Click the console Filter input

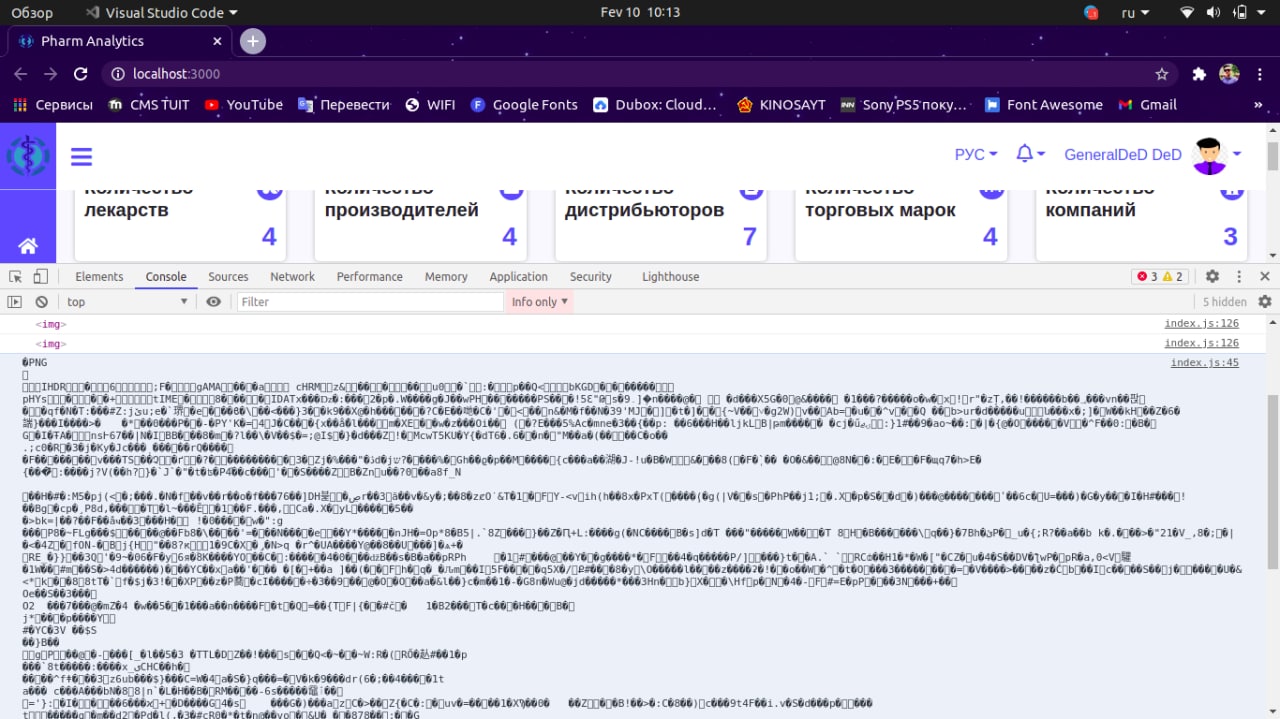point(370,302)
